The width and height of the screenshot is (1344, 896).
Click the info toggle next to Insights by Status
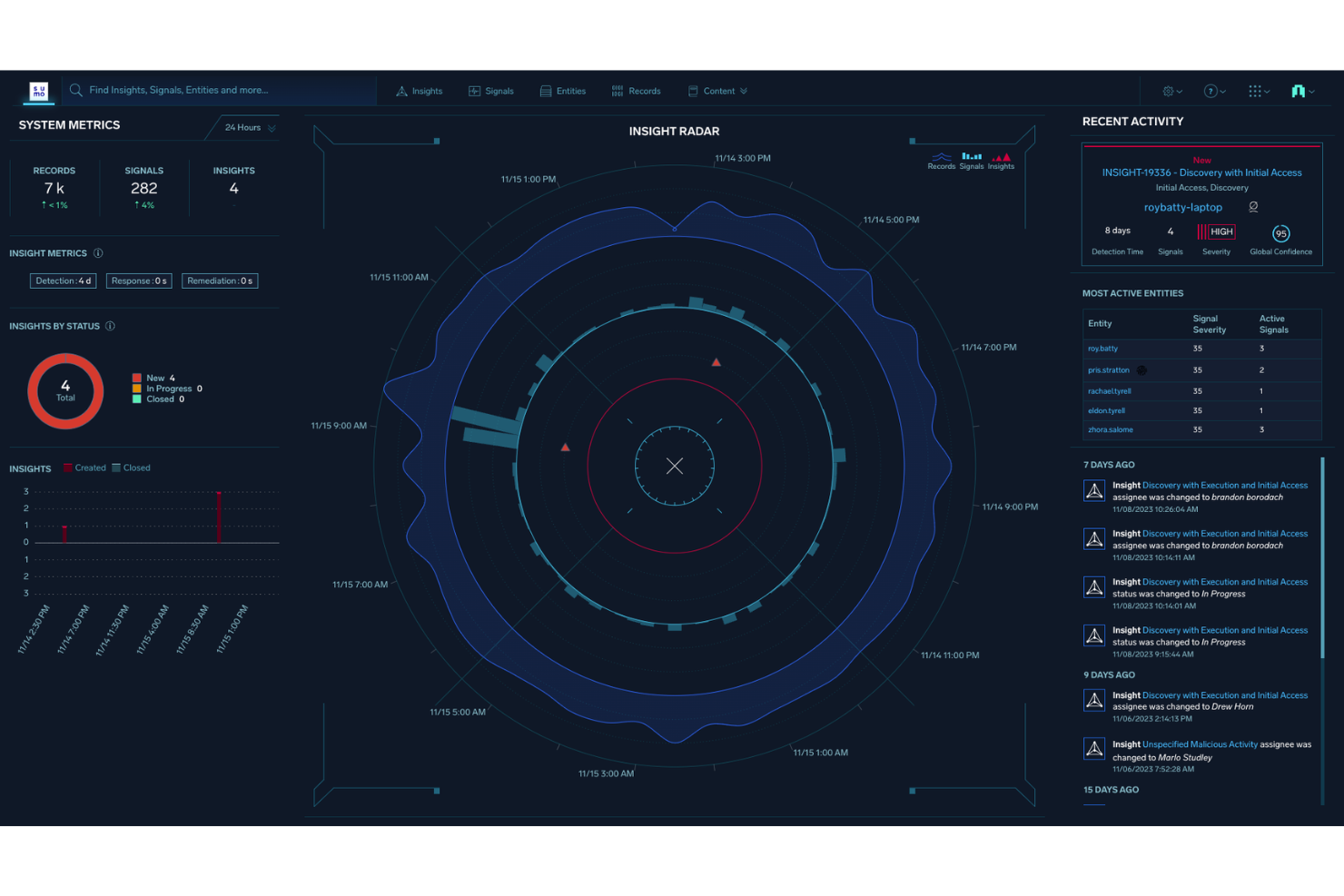pos(110,326)
